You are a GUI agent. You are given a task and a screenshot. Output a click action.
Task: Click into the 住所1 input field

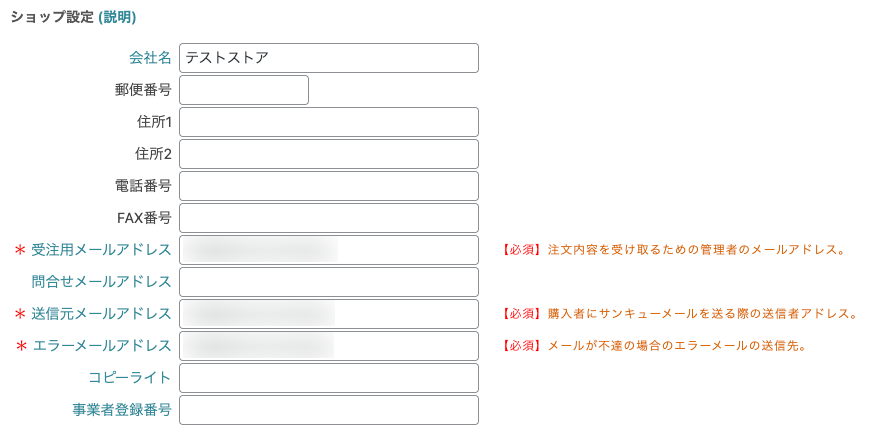[328, 122]
